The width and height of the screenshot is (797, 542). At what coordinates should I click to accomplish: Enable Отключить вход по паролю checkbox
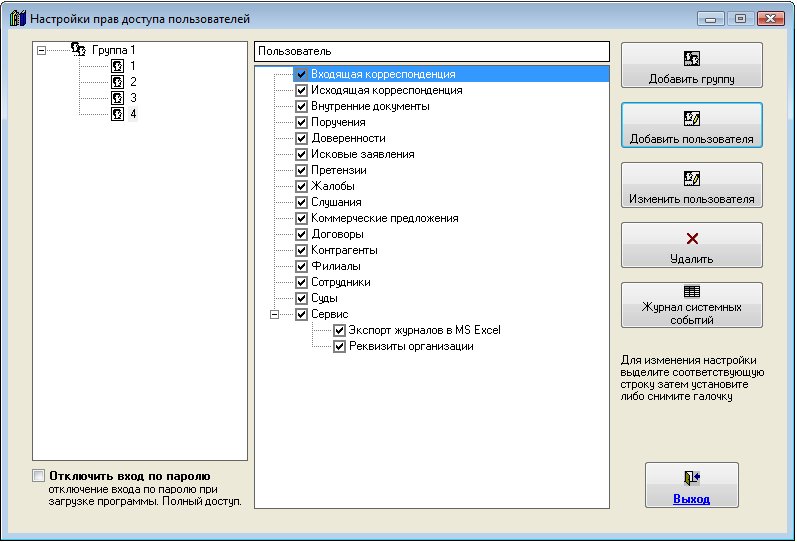click(x=38, y=476)
